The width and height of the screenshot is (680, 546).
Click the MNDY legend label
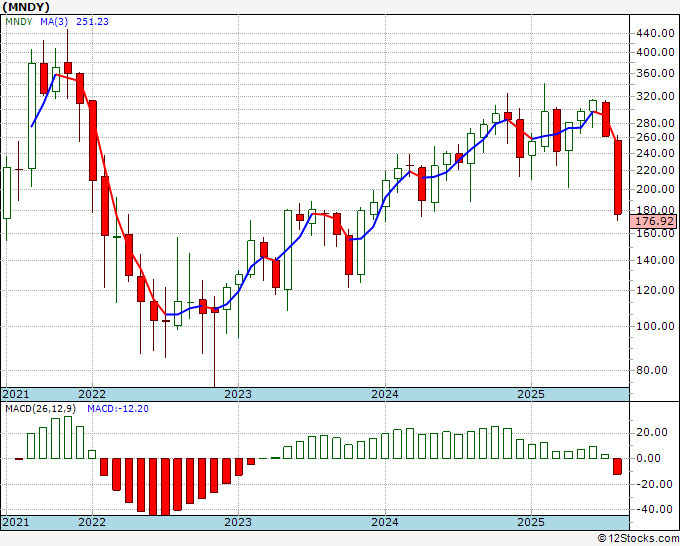pos(19,21)
